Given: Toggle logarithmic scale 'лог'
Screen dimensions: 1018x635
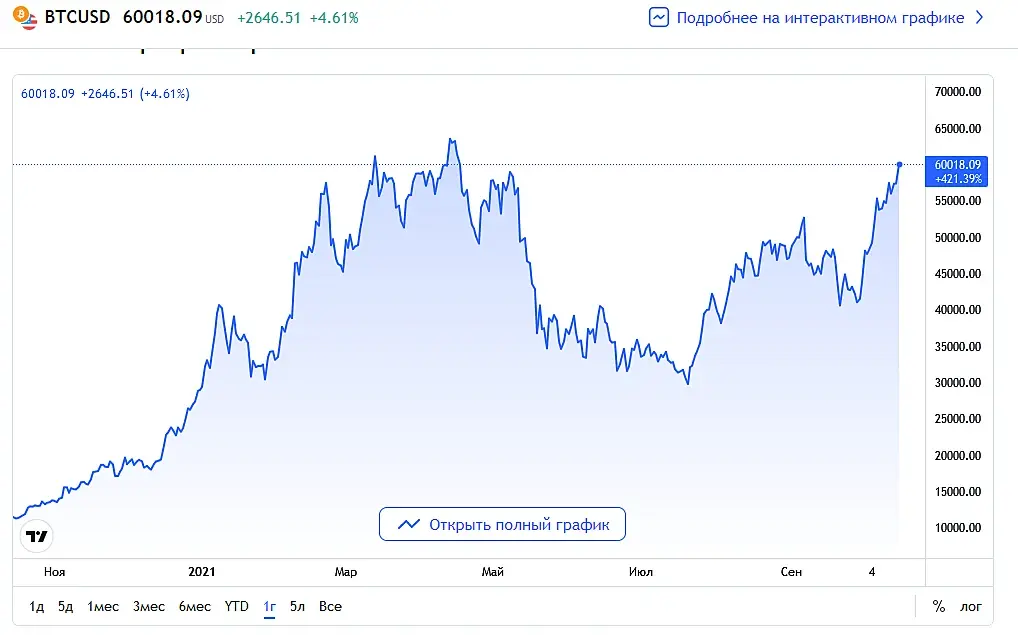Looking at the screenshot, I should pos(971,606).
